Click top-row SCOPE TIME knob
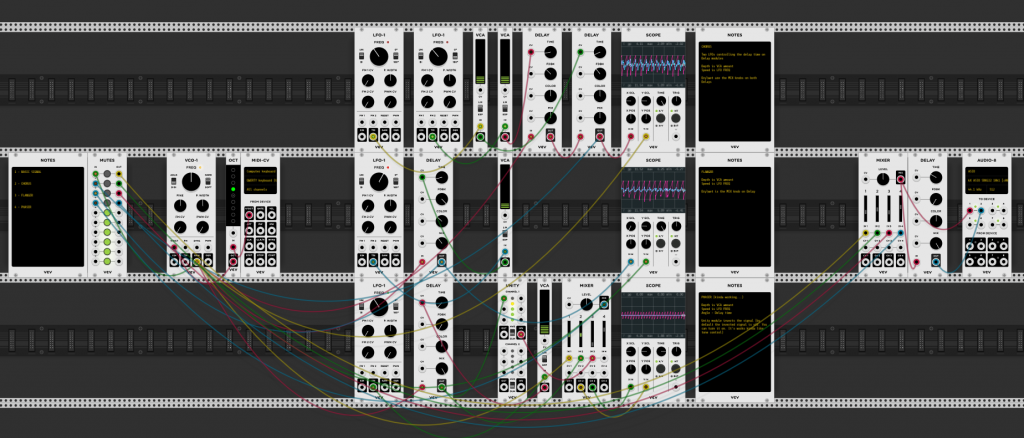1024x438 pixels. click(661, 101)
